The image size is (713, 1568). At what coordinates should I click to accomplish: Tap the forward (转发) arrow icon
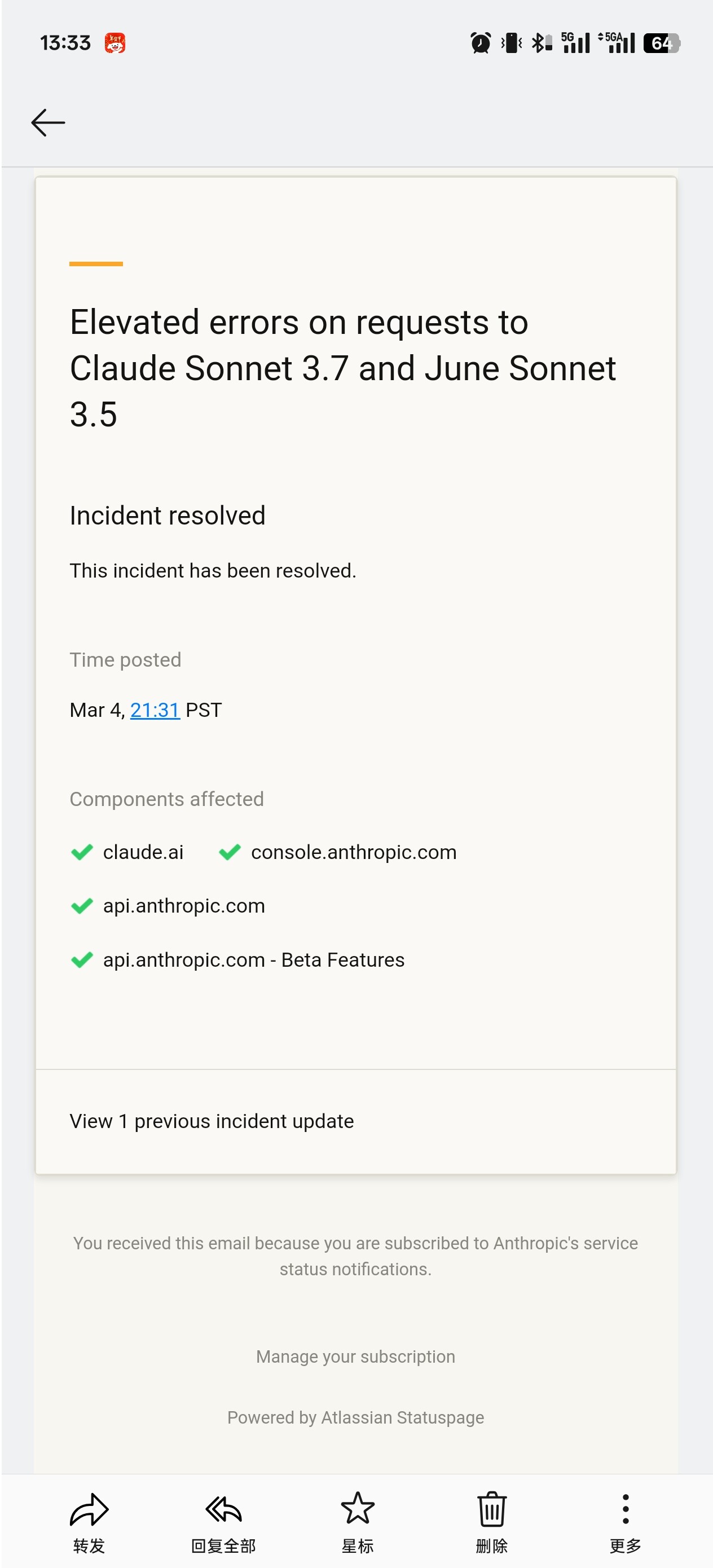click(x=89, y=1509)
